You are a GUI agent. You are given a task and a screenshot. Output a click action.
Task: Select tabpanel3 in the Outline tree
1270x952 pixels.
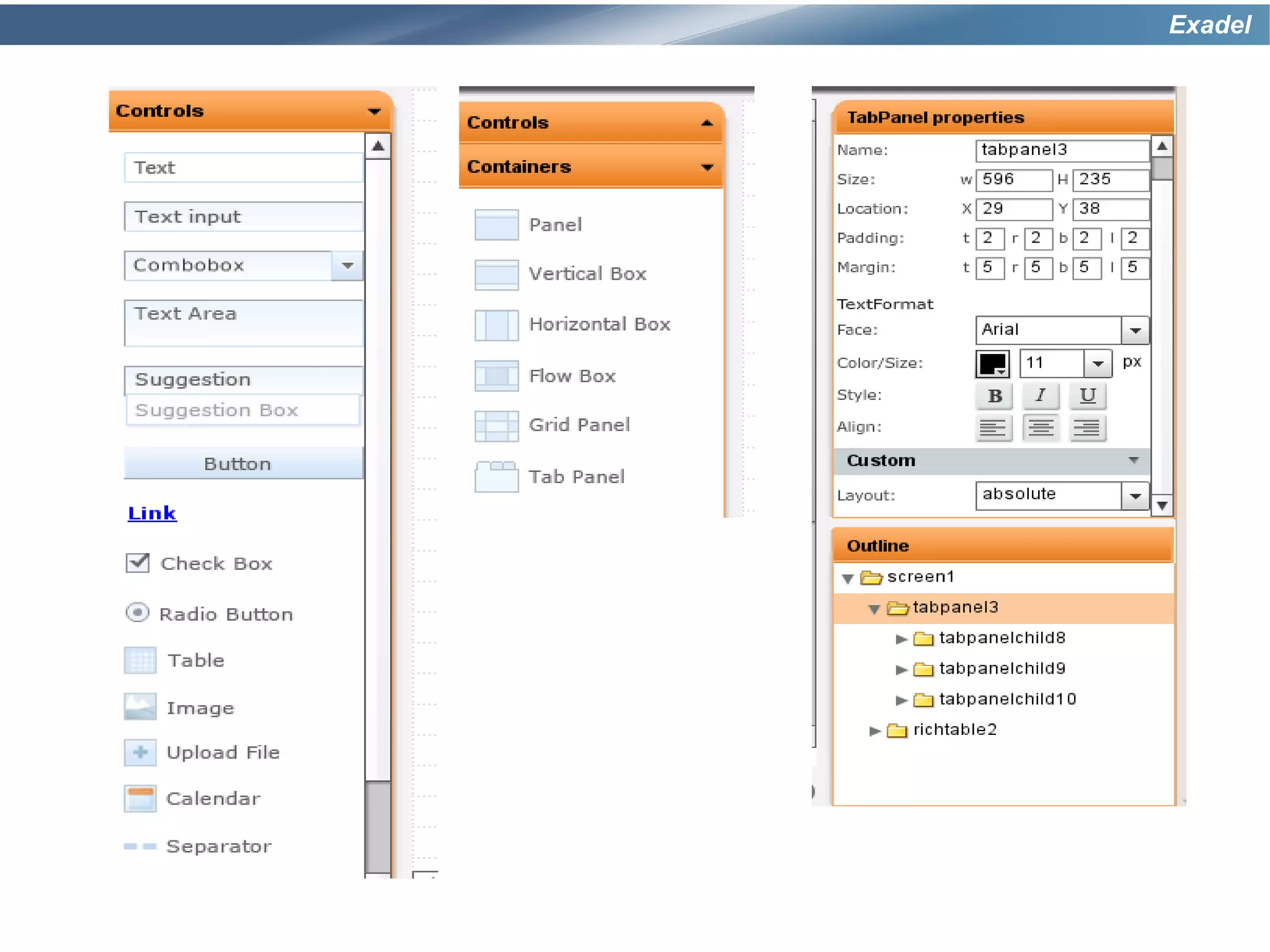pos(955,607)
